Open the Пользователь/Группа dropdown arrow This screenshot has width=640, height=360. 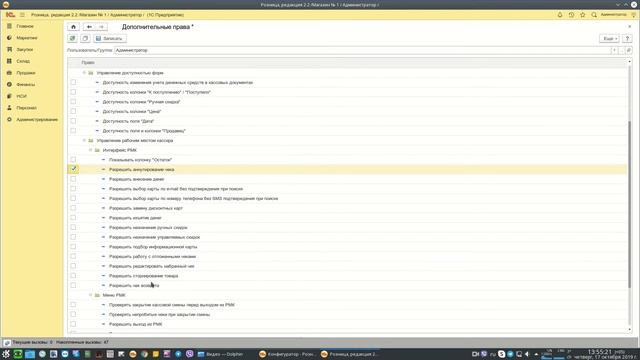click(614, 50)
